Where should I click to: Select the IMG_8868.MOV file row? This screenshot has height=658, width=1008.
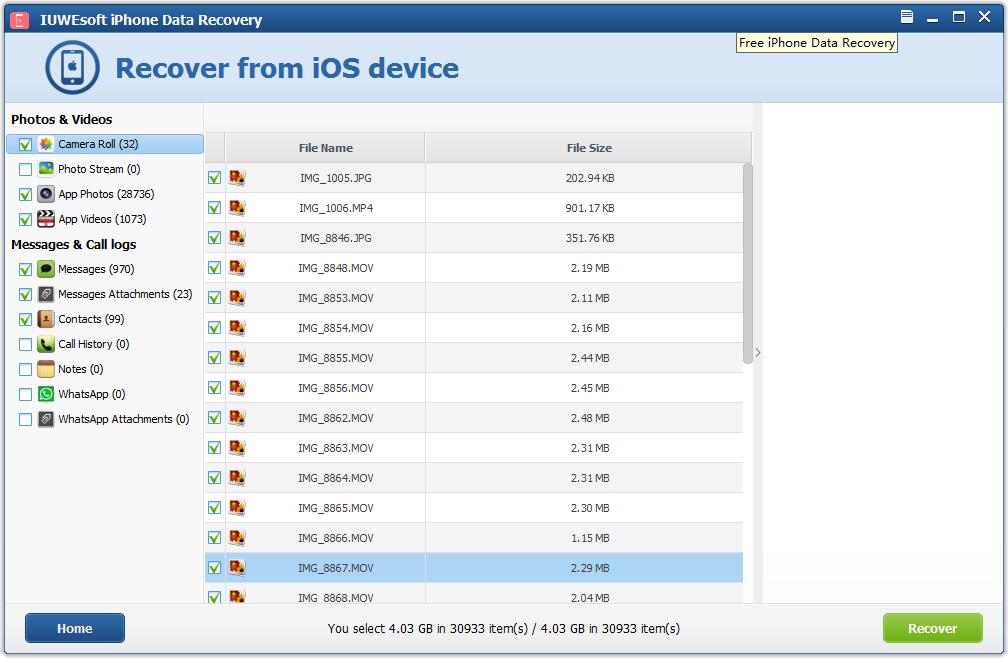[474, 595]
